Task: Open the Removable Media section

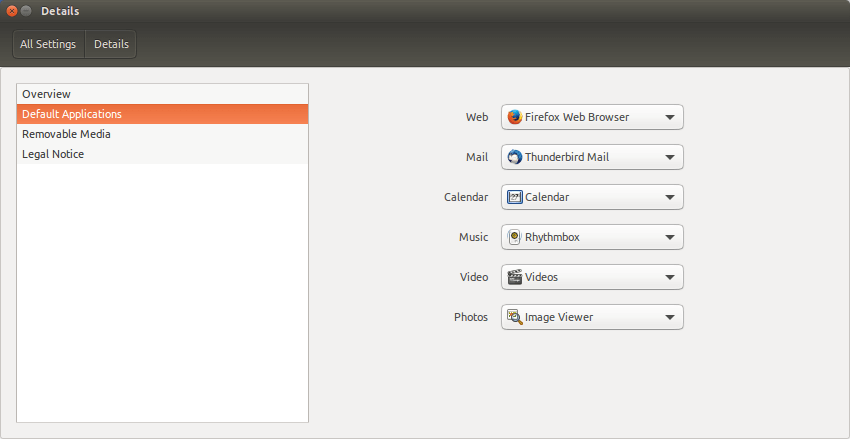Action: pos(163,134)
